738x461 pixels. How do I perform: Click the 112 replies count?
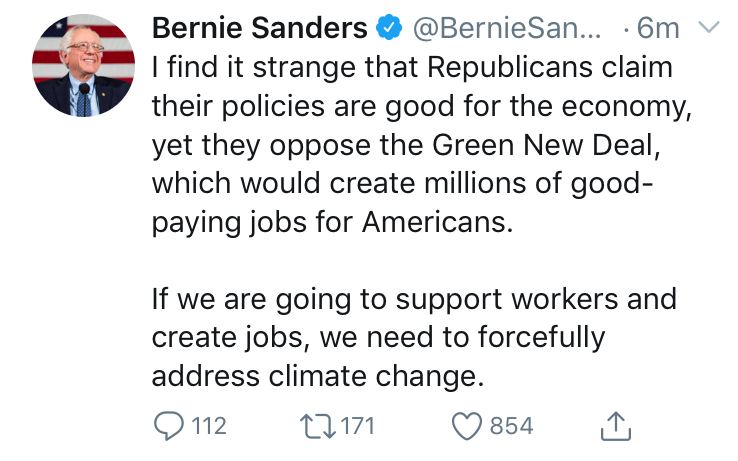click(209, 426)
